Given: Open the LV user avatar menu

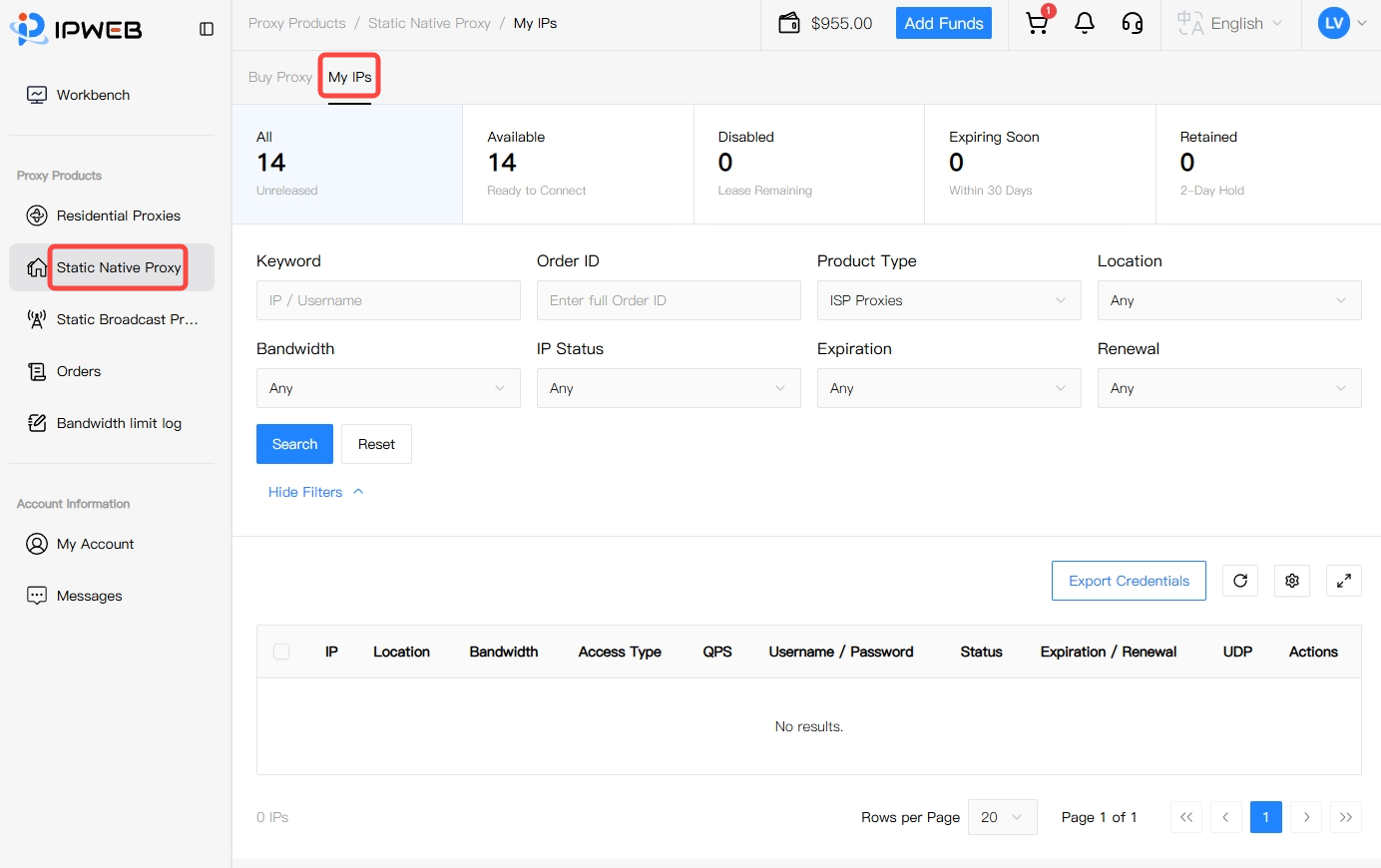Looking at the screenshot, I should pyautogui.click(x=1342, y=23).
